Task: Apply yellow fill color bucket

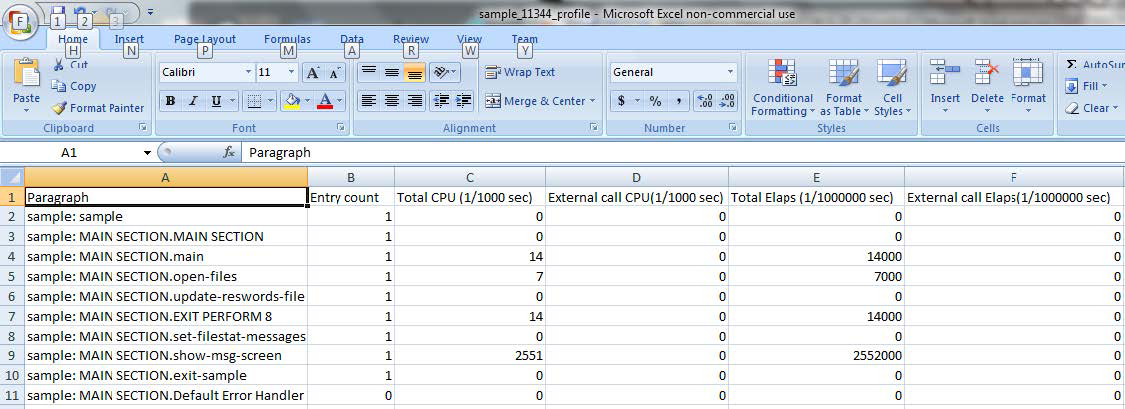Action: coord(292,101)
